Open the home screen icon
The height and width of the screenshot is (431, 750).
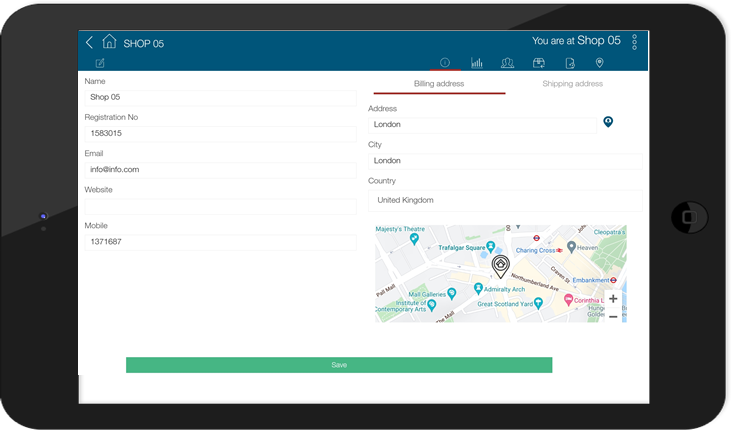tap(109, 42)
